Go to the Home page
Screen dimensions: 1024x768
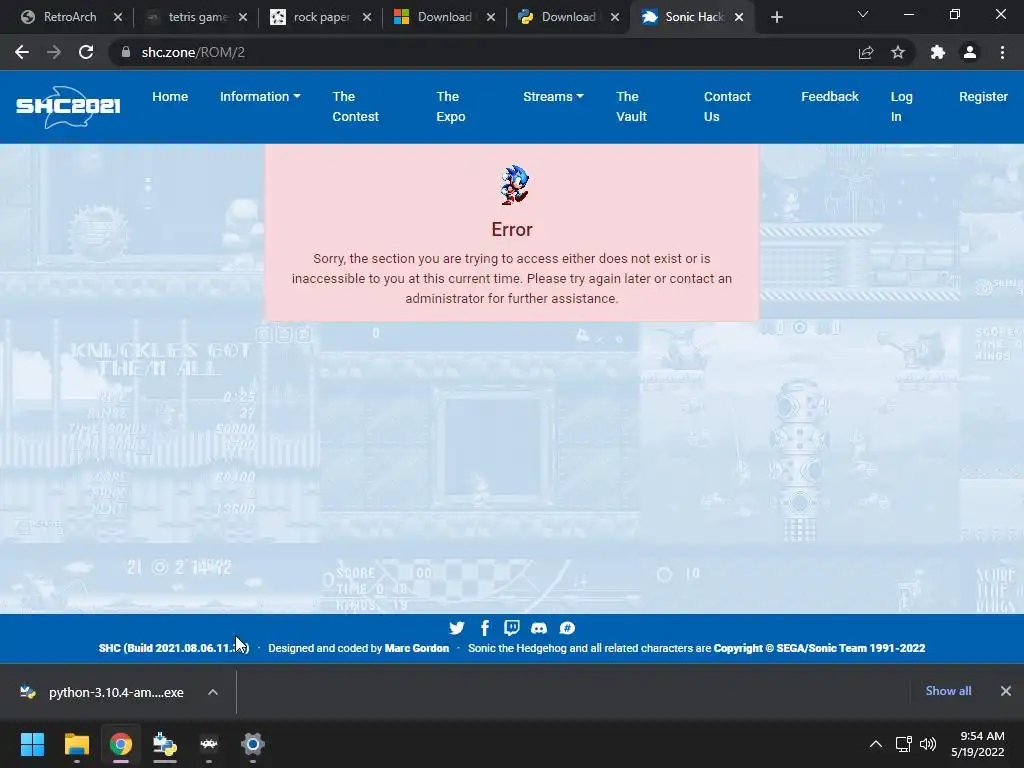point(170,97)
